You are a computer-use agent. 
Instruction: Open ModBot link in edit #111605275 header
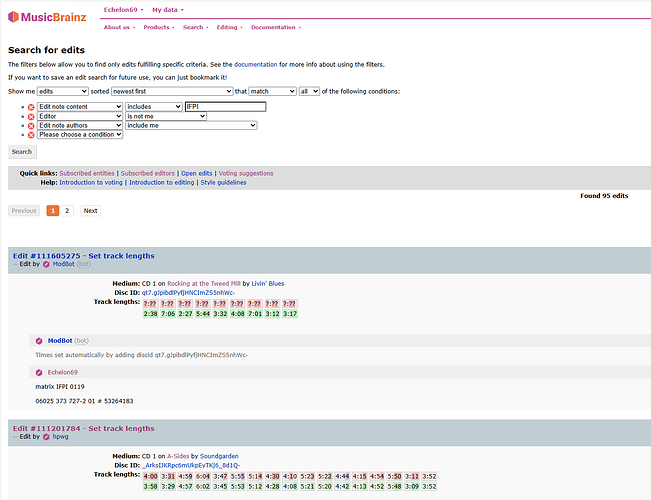[x=64, y=264]
